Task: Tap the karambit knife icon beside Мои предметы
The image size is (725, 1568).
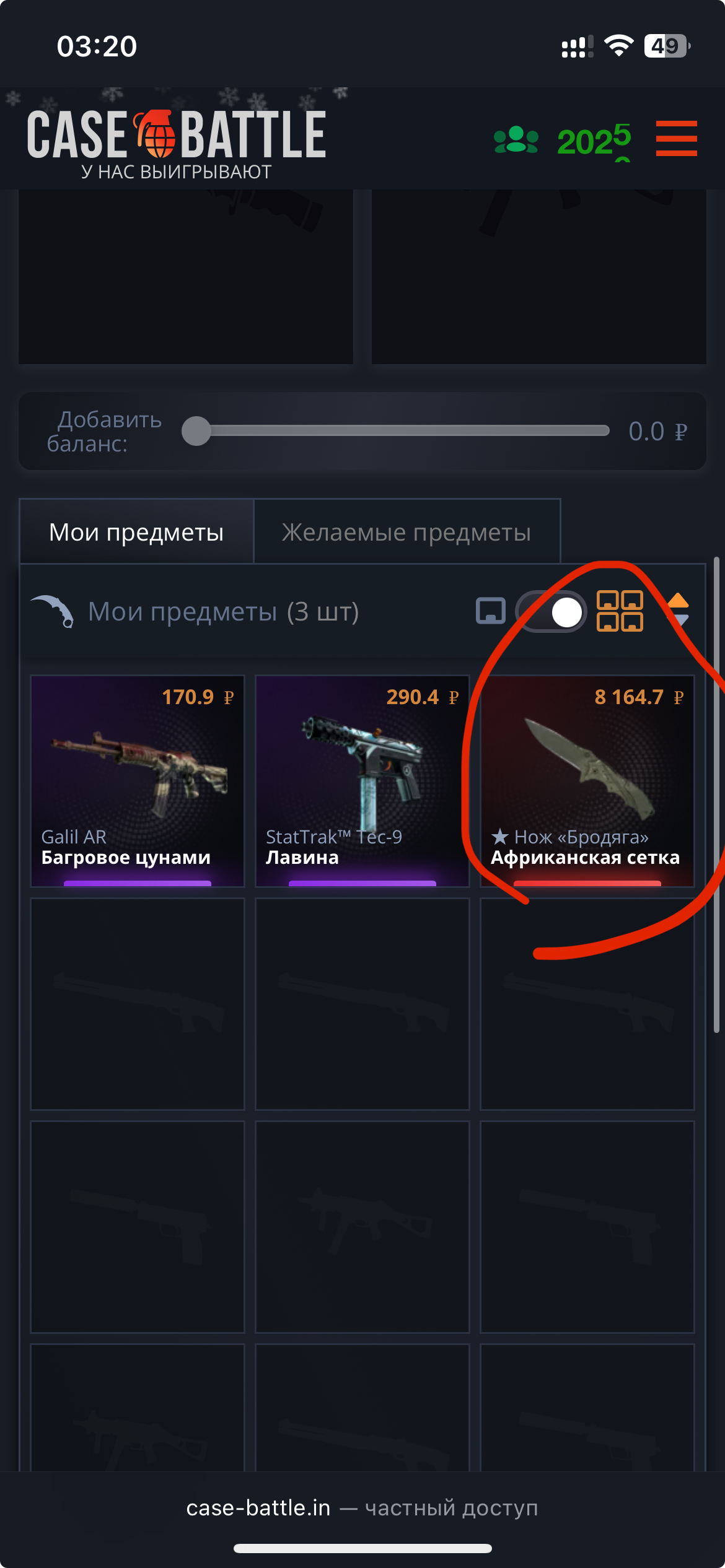Action: click(x=53, y=611)
